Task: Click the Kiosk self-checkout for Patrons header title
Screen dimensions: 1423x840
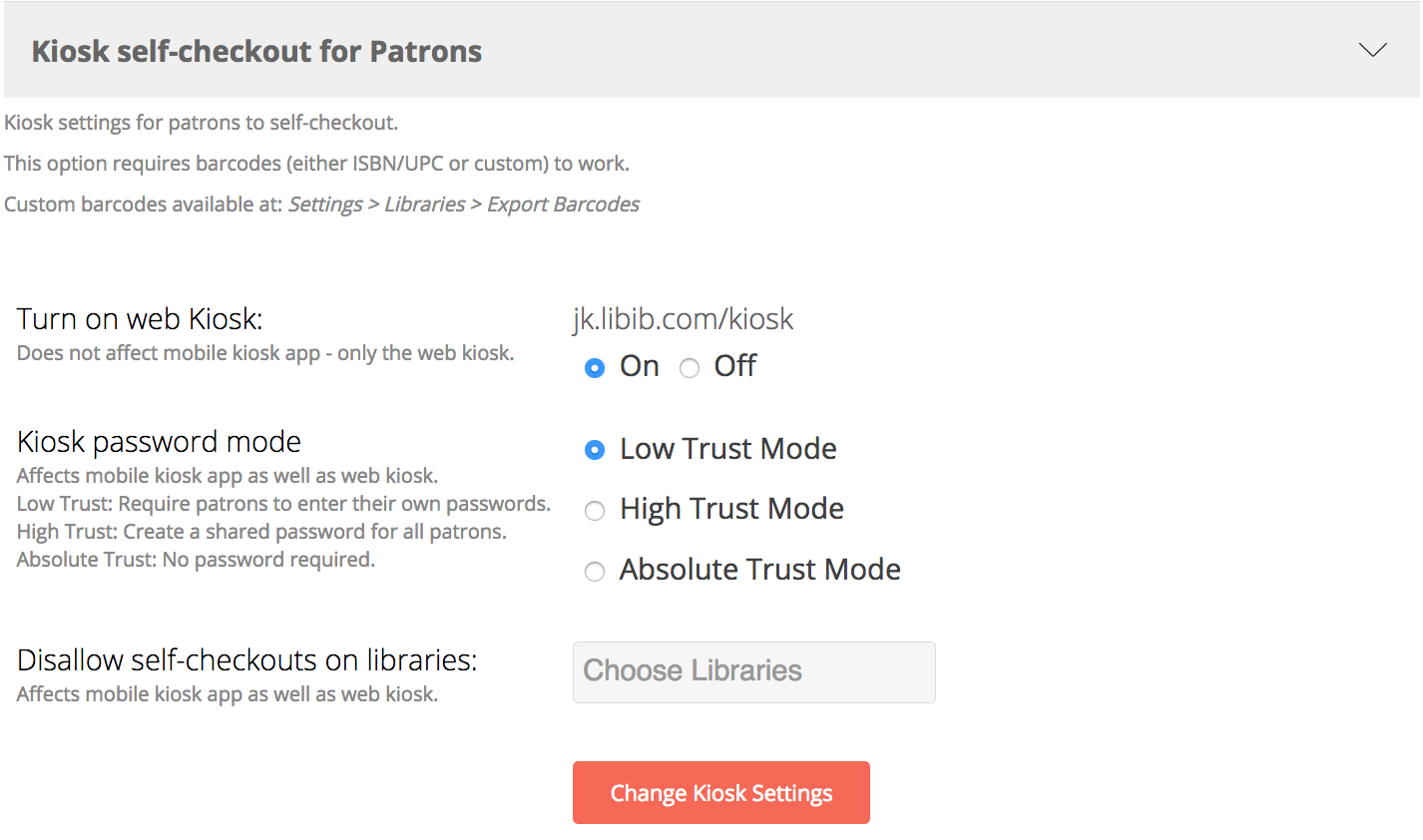Action: pos(256,51)
